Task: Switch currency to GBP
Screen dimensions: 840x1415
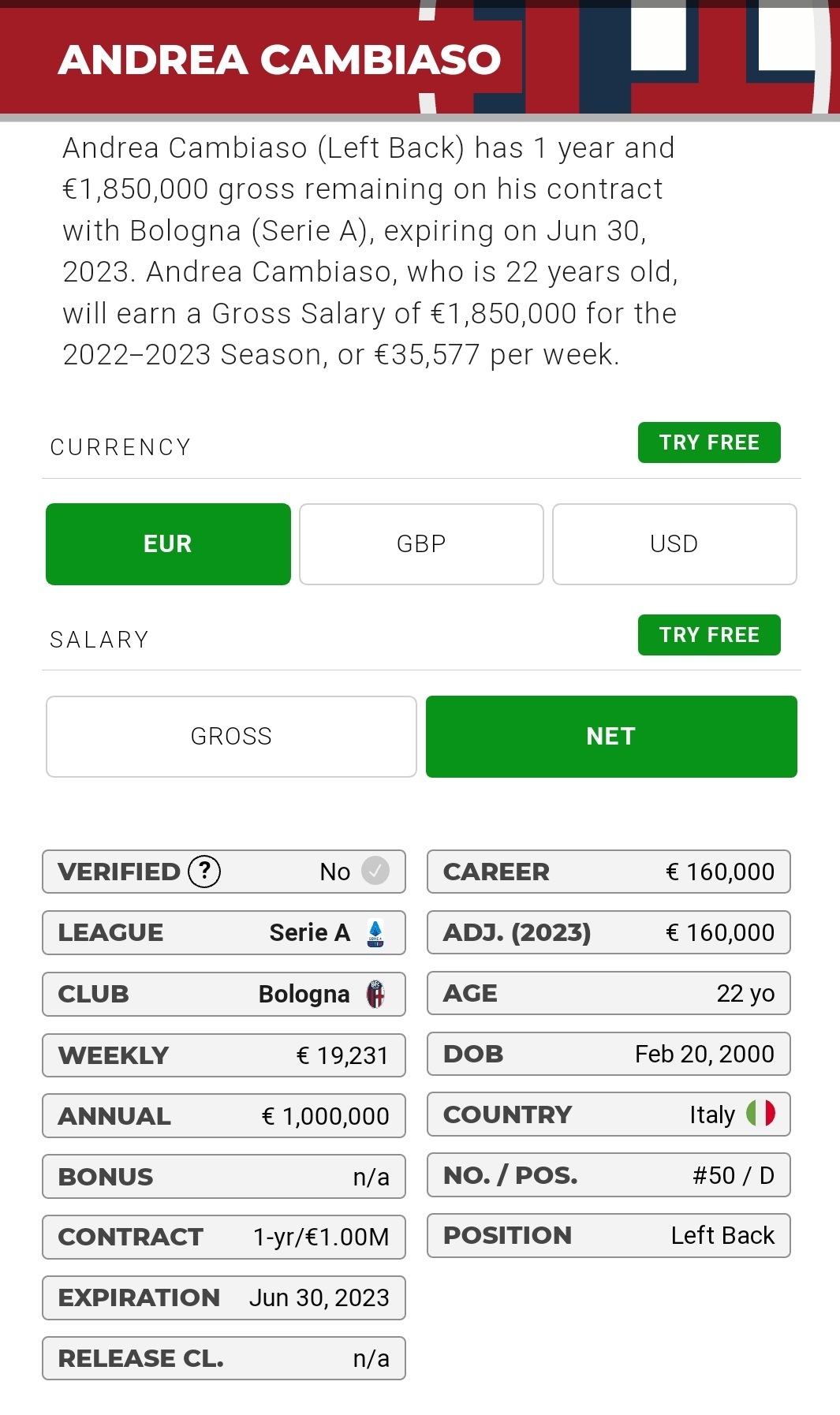Action: coord(421,544)
